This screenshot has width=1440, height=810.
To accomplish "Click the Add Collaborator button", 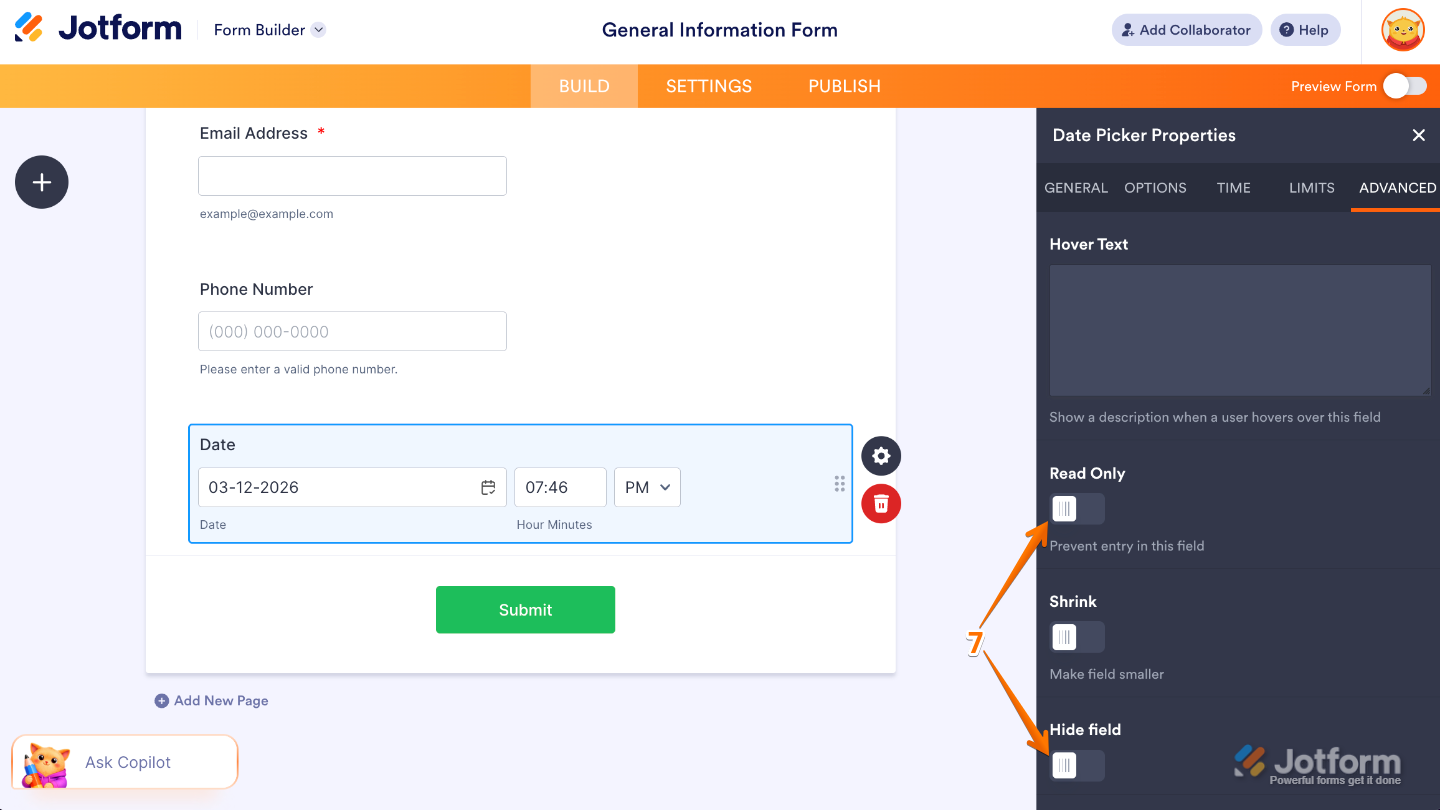I will (x=1186, y=30).
